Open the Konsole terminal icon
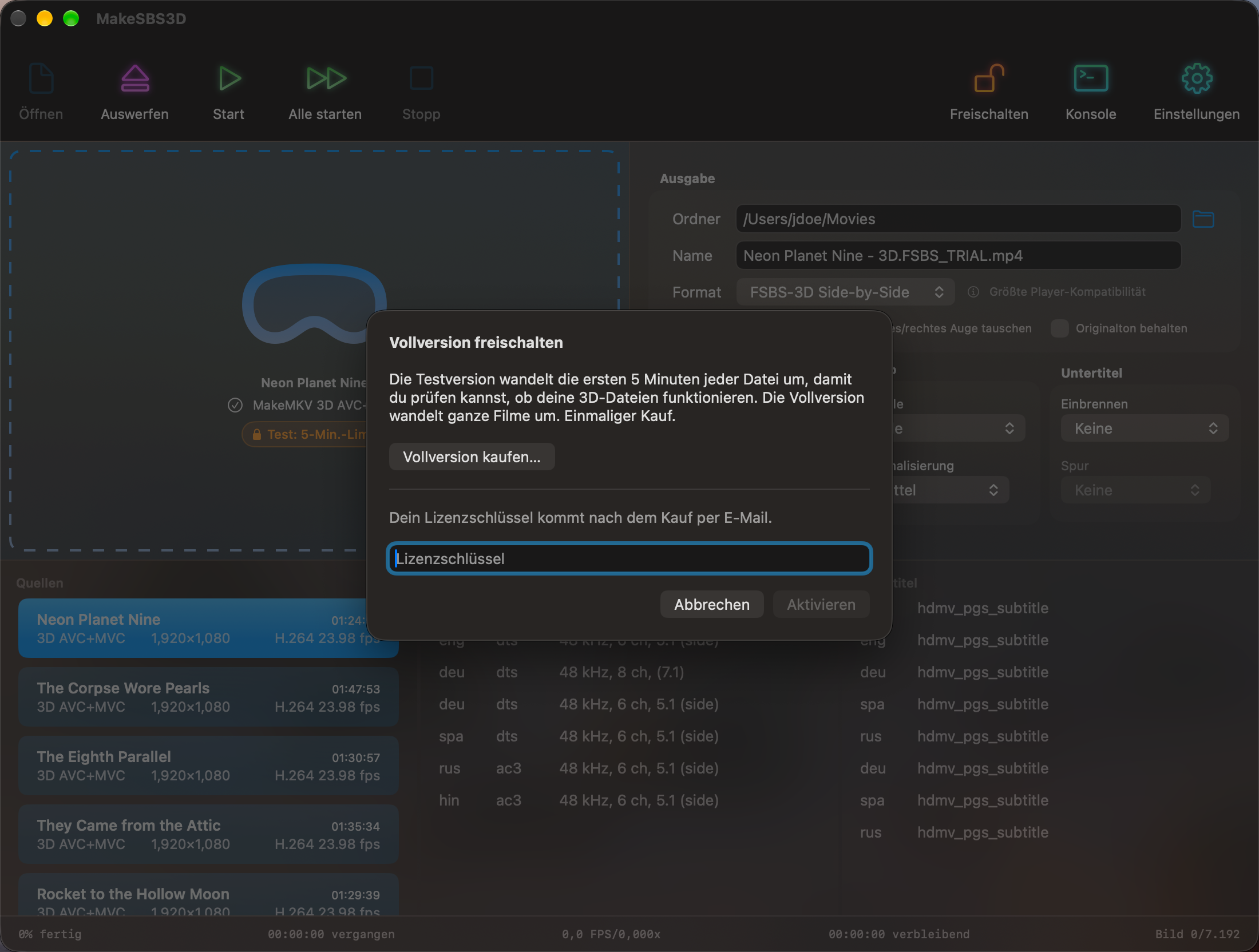This screenshot has width=1259, height=952. tap(1091, 78)
